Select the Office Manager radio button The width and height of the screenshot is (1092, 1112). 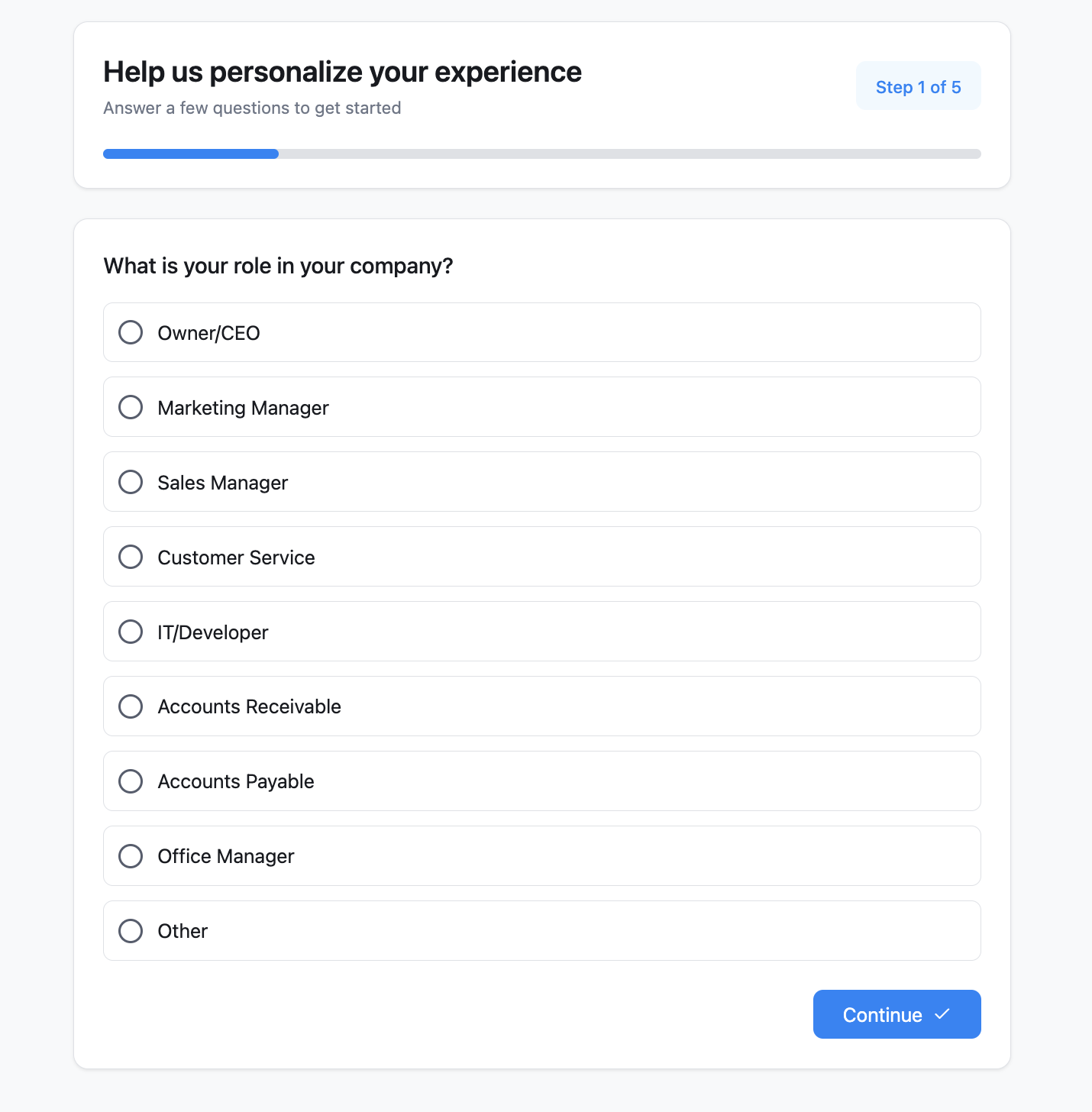pos(130,856)
